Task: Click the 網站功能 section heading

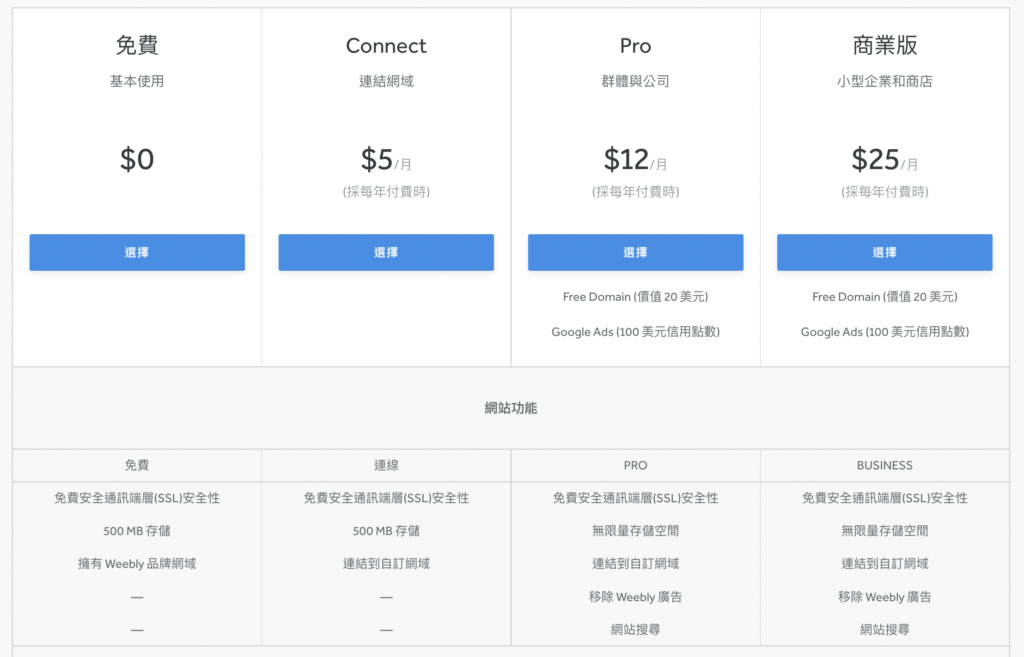Action: point(511,408)
